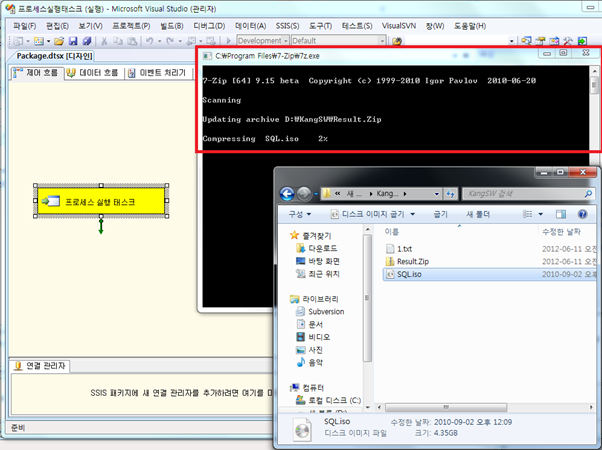Click the KangSW 검색 search box
This screenshot has width=602, height=450.
tap(528, 194)
